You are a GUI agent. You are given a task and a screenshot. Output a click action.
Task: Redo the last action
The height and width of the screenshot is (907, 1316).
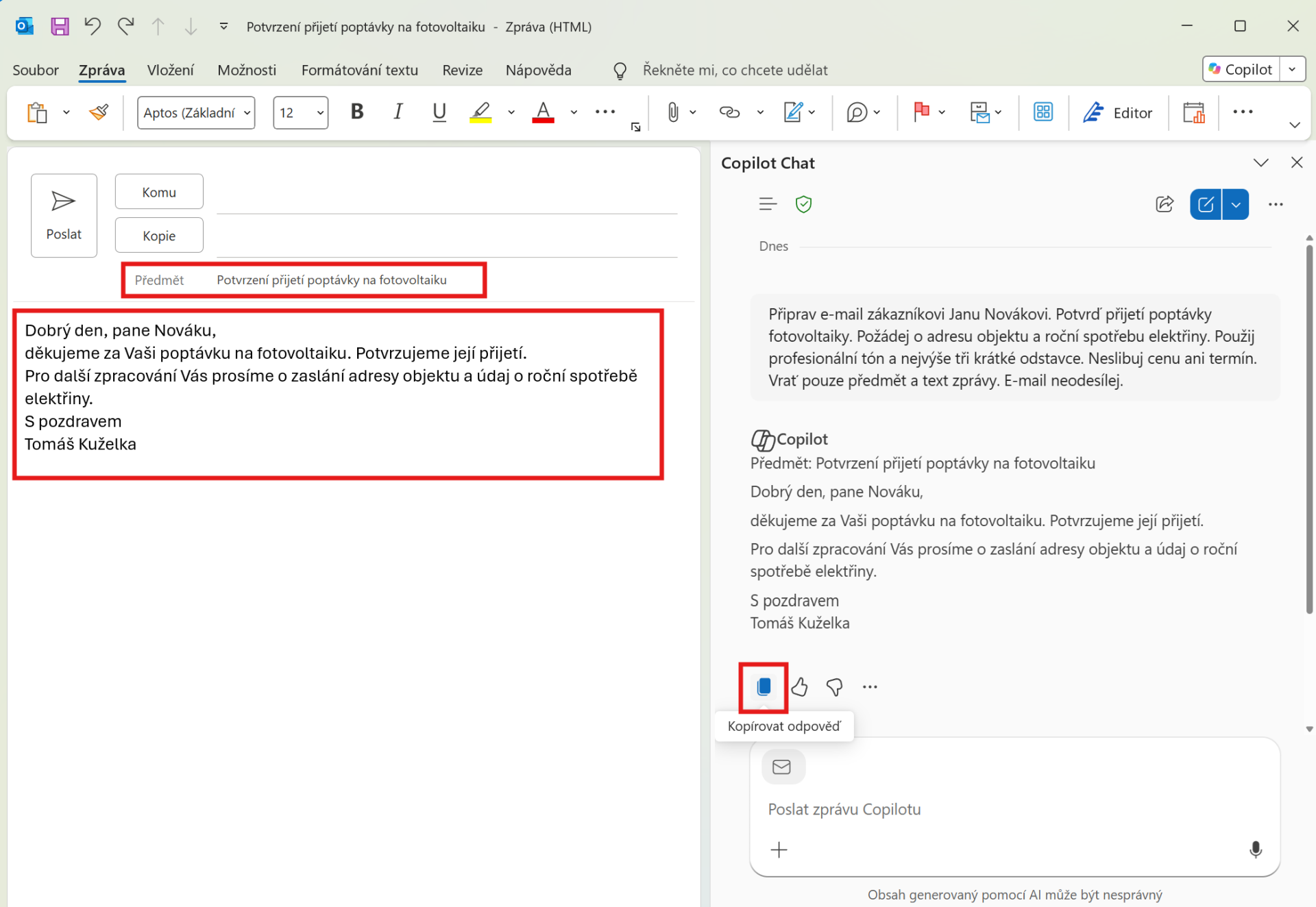tap(125, 27)
